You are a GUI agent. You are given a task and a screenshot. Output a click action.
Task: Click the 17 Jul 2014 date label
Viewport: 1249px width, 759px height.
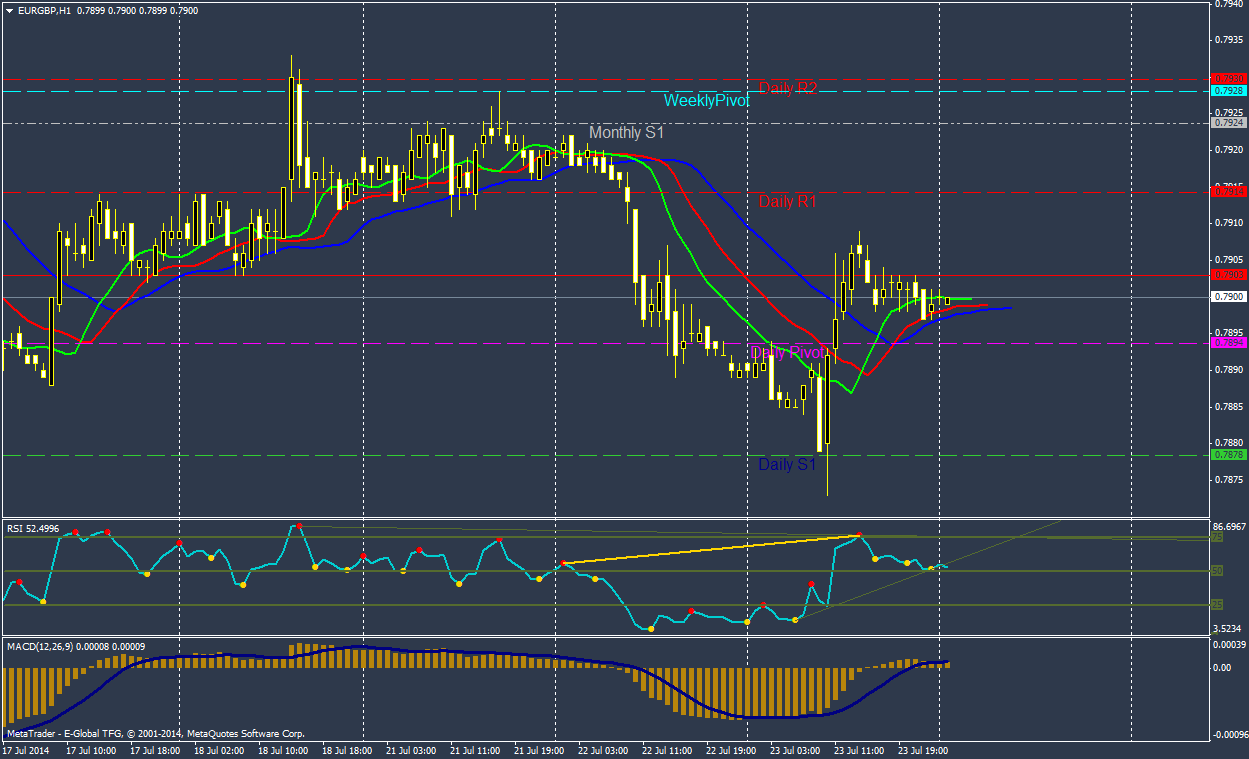click(x=25, y=749)
